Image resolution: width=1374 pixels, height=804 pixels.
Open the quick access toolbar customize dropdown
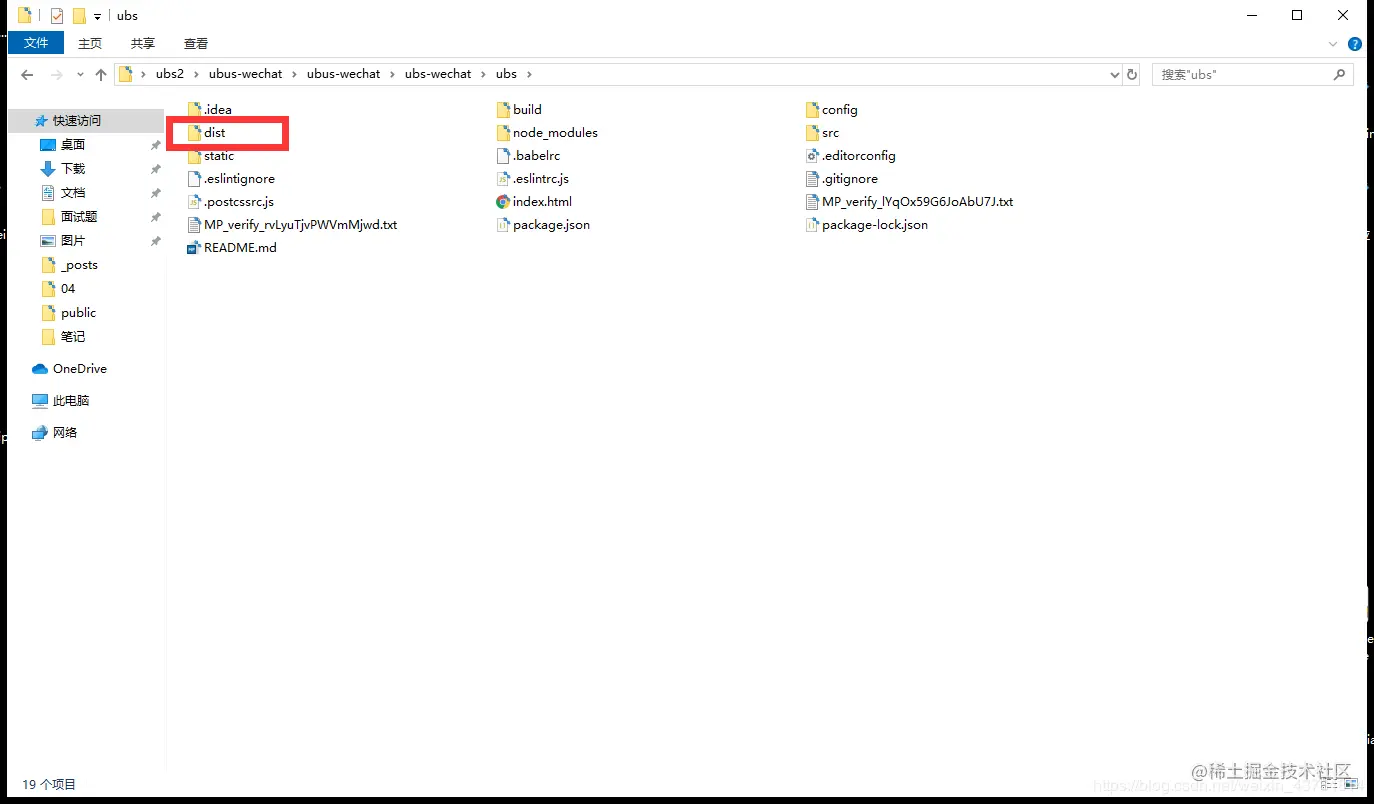coord(97,16)
